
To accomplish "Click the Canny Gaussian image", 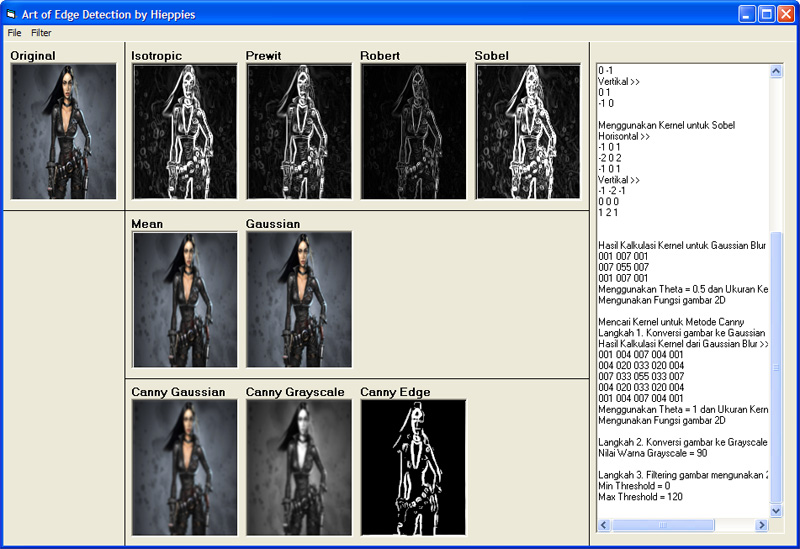I will point(184,467).
